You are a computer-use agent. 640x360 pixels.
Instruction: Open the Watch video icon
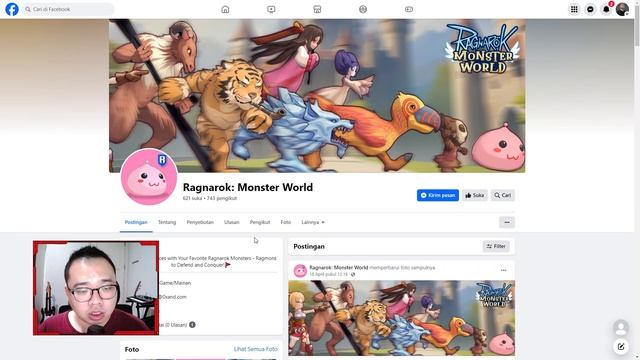pyautogui.click(x=271, y=9)
